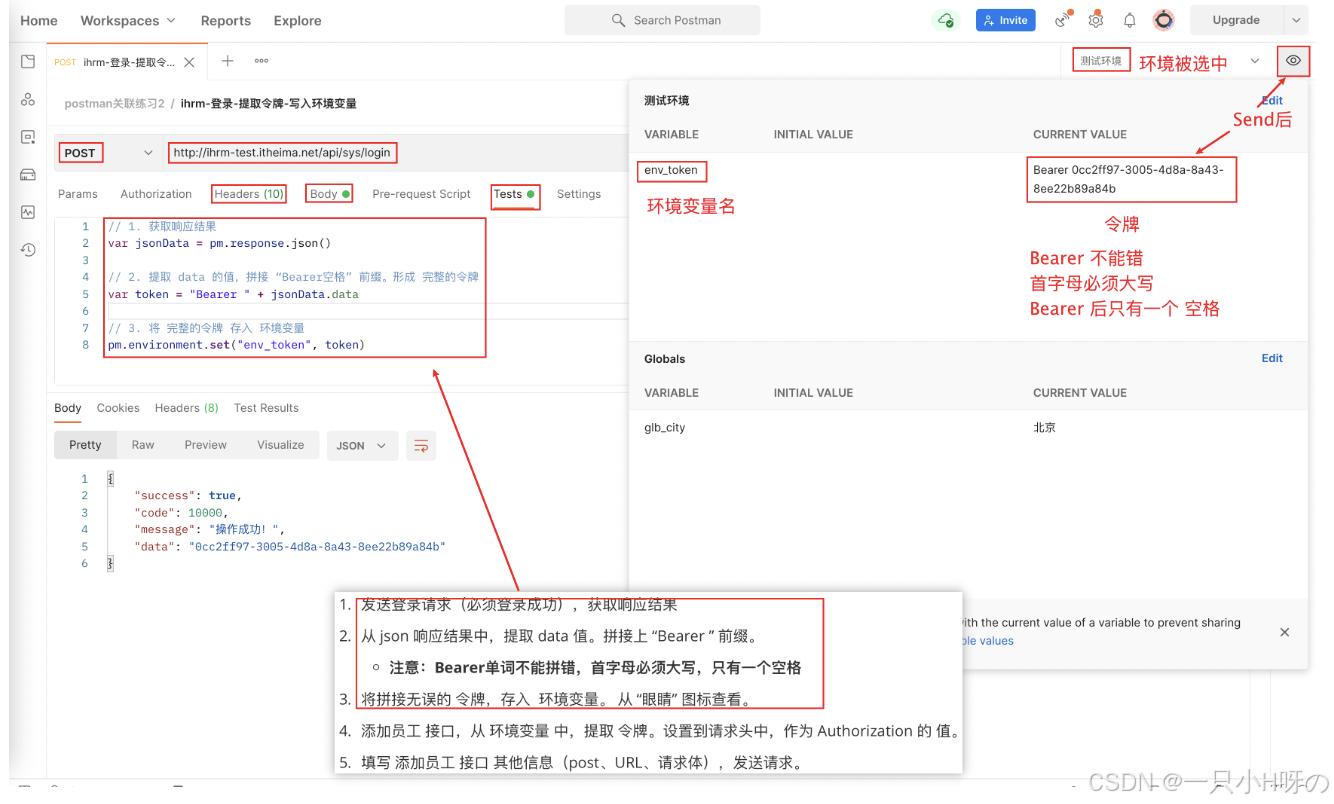
Task: Click the "data" token response line
Action: click(x=290, y=547)
